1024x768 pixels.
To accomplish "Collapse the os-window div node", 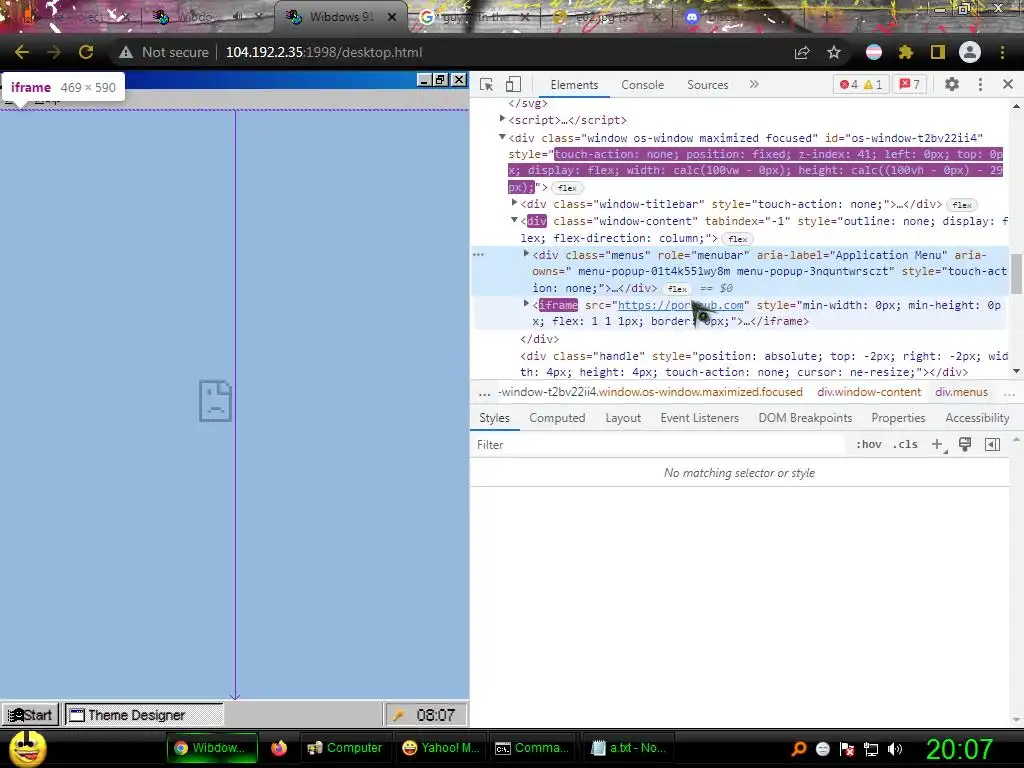I will (x=502, y=137).
